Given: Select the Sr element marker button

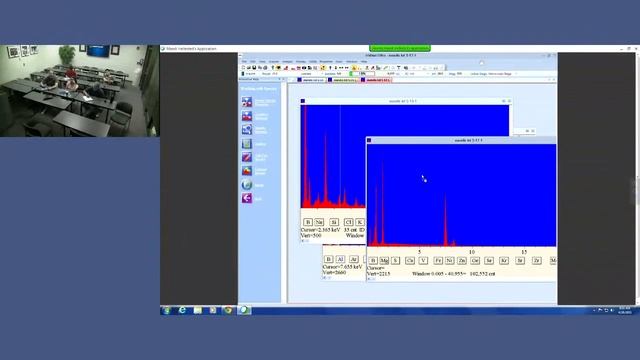Looking at the screenshot, I should (520, 260).
